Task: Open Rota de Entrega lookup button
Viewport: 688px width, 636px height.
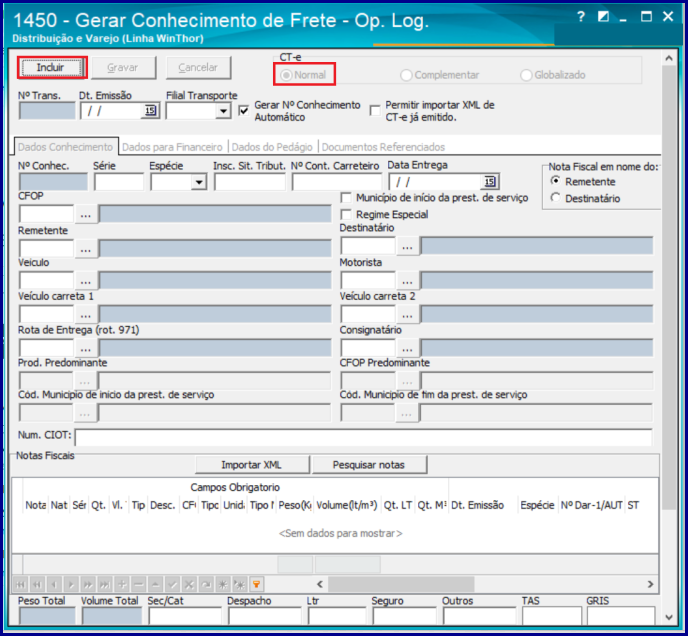Action: pos(86,349)
